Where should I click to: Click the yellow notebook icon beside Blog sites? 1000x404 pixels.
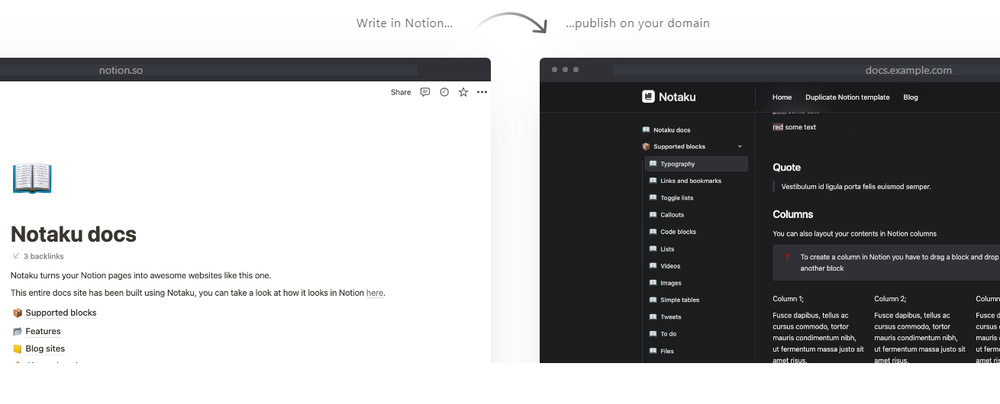pos(17,348)
